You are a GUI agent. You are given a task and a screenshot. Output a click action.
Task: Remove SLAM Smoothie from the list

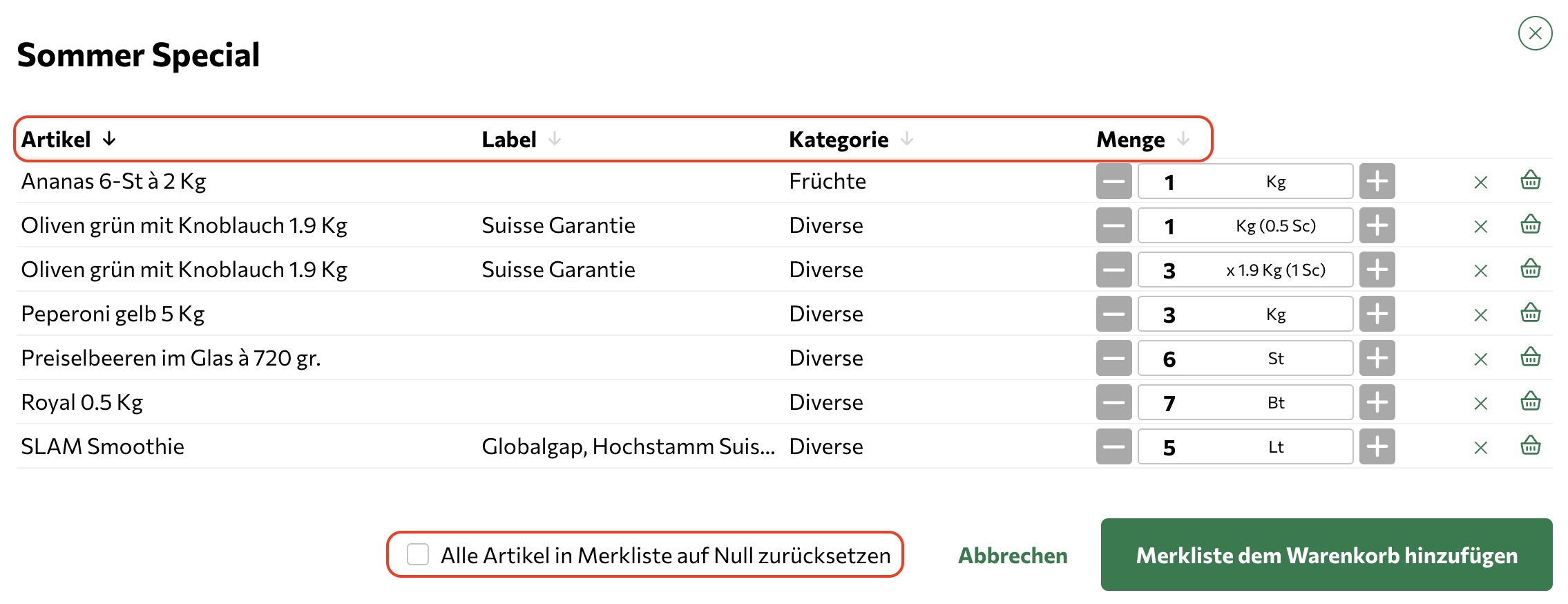[1480, 448]
